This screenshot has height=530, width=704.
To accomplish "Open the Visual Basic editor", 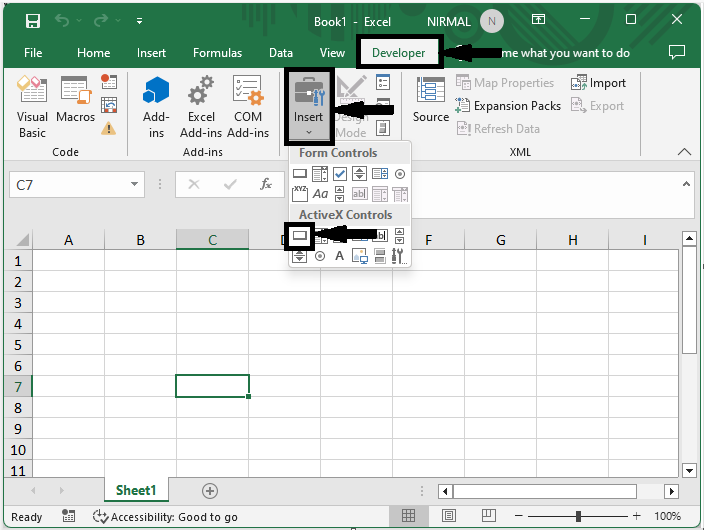I will [32, 107].
